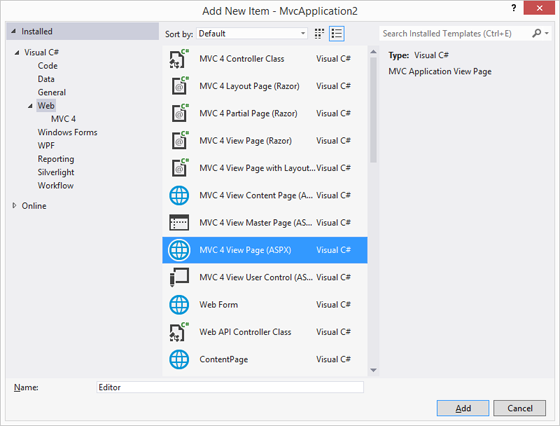
Task: Click the MVC 4 Layout Page (Razor) icon
Action: pos(179,86)
